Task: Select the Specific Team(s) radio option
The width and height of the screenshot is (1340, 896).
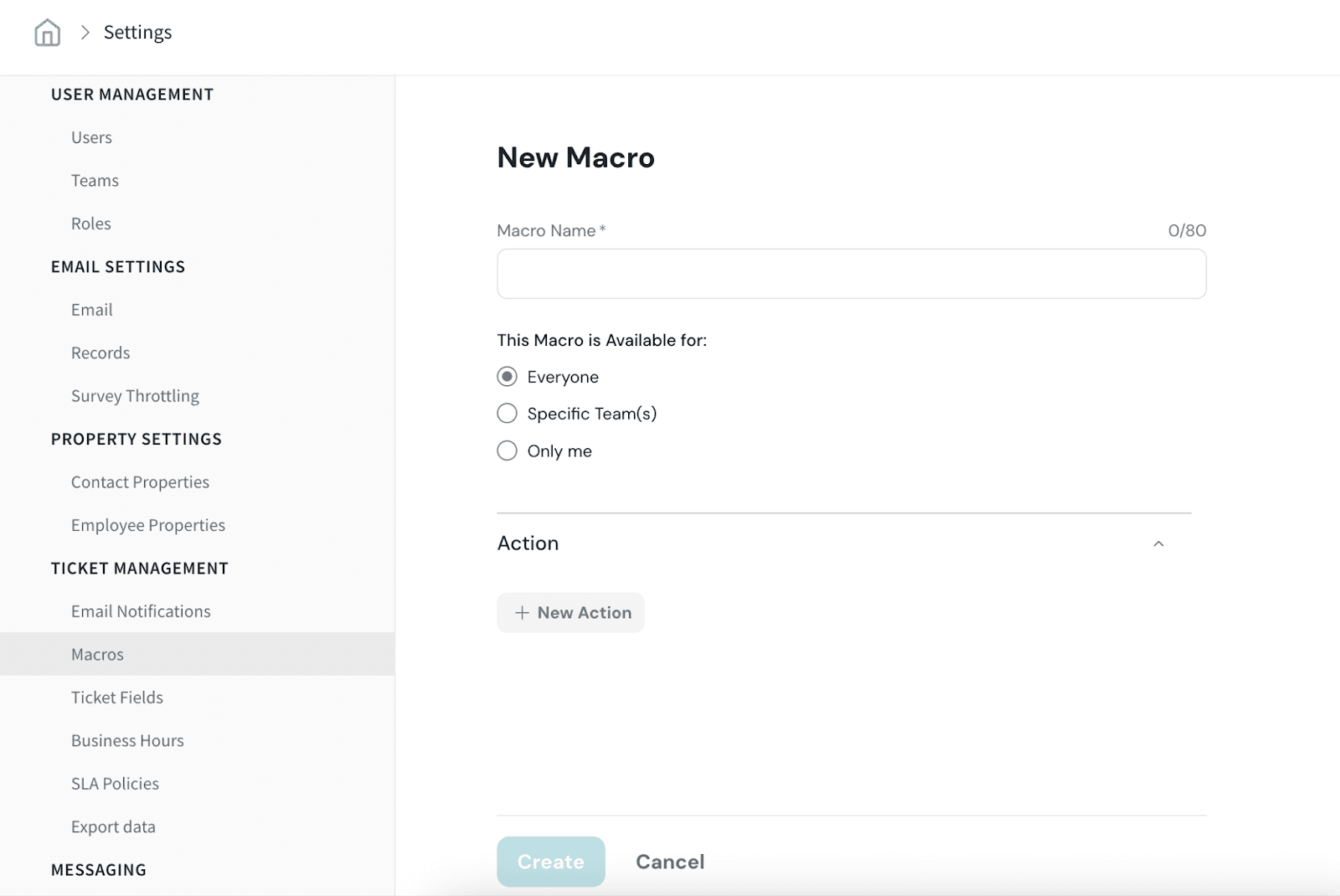Action: point(507,414)
